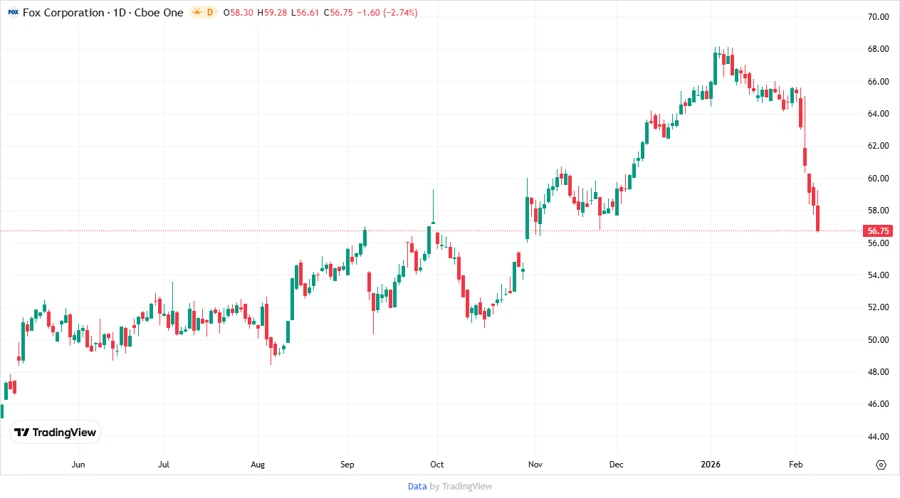Click the 52.00 price axis label
Image resolution: width=900 pixels, height=498 pixels.
(x=878, y=307)
